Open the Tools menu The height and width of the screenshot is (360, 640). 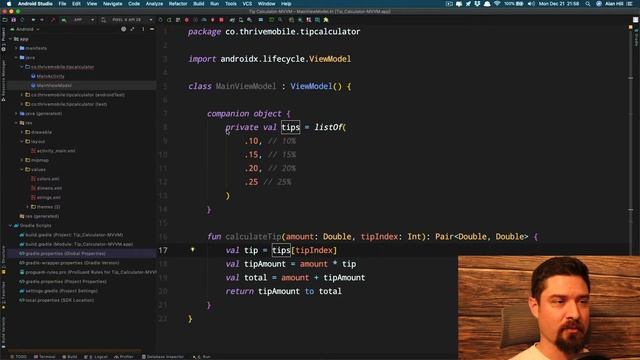pyautogui.click(x=231, y=4)
